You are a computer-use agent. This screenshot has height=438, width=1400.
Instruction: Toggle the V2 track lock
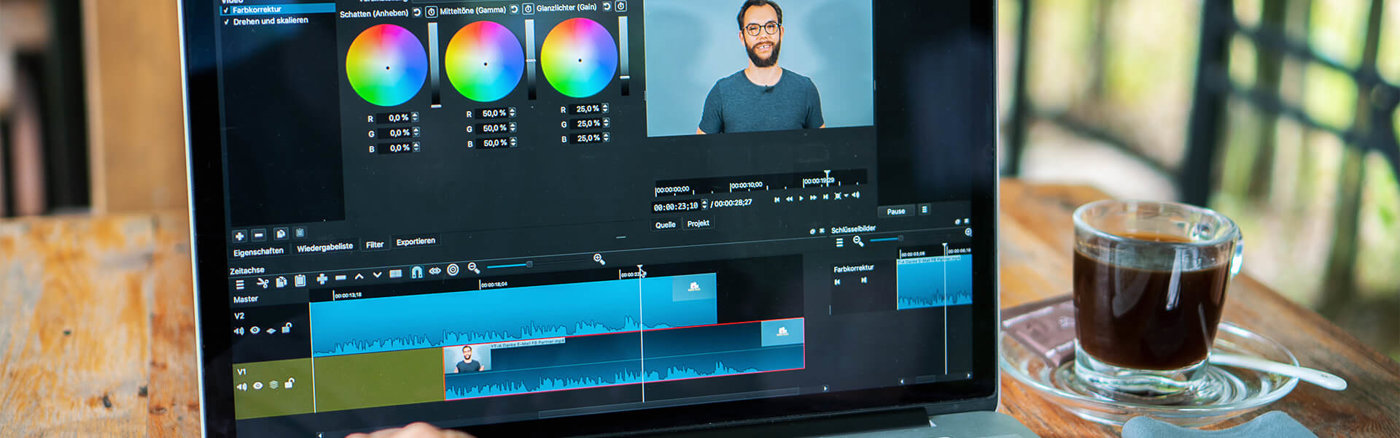click(286, 327)
